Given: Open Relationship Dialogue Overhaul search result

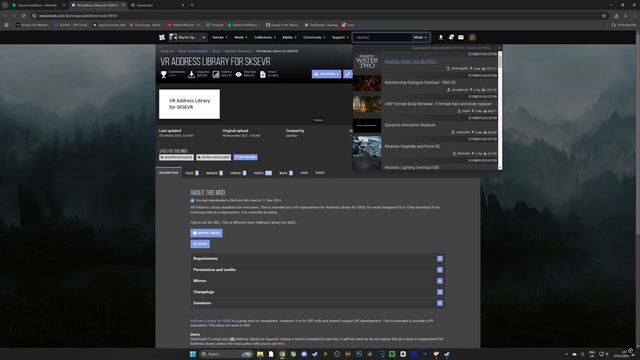Looking at the screenshot, I should pyautogui.click(x=420, y=83).
